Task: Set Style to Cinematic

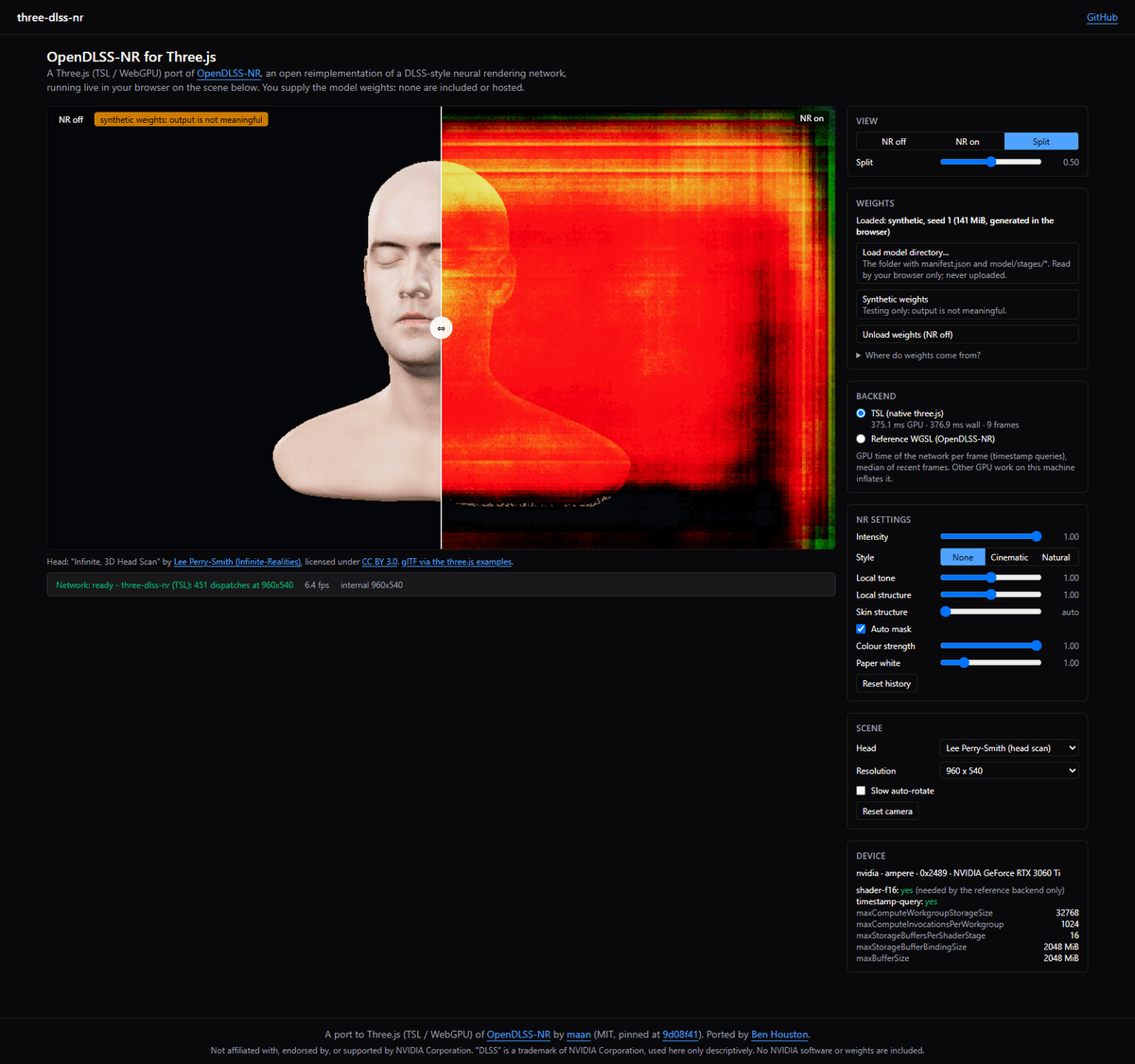Action: 1009,557
